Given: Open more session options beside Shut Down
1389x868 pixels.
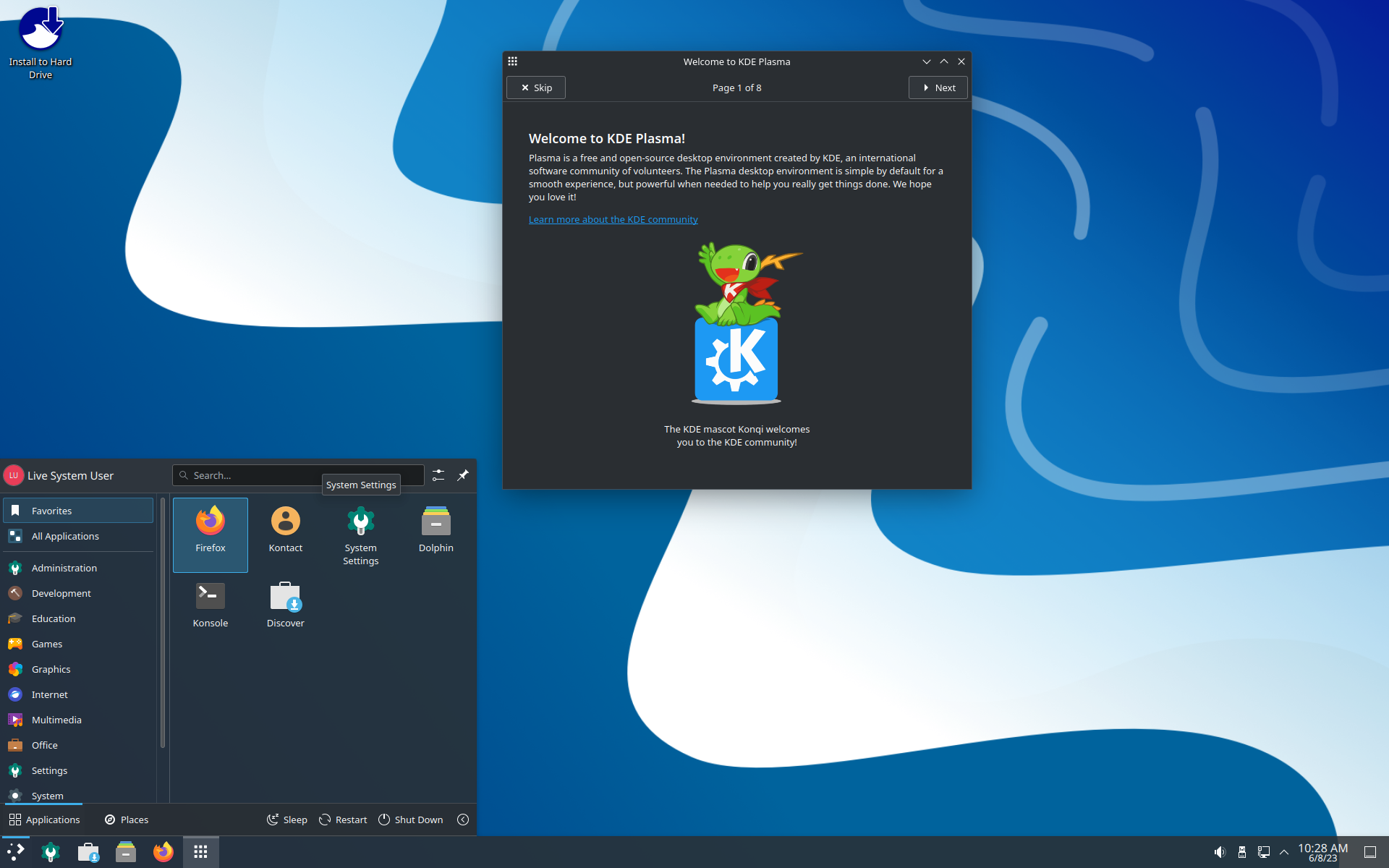Looking at the screenshot, I should pyautogui.click(x=462, y=820).
